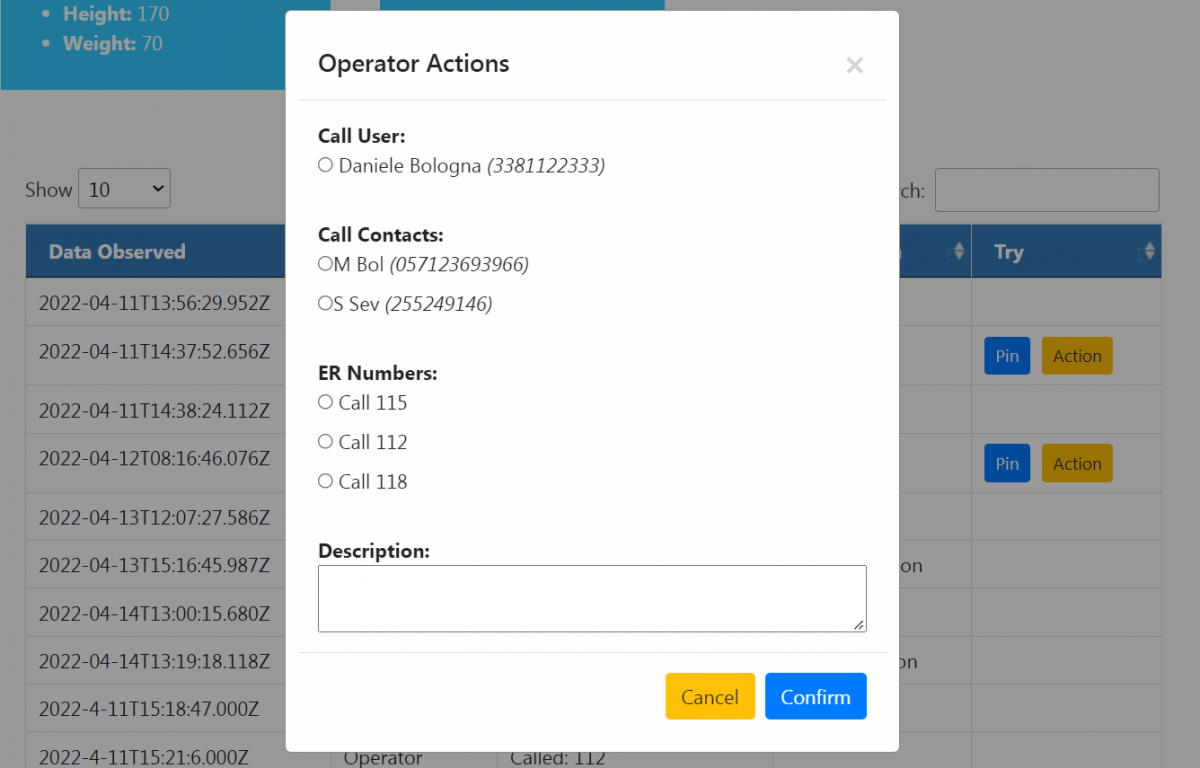Image resolution: width=1200 pixels, height=768 pixels.
Task: Click Pin button in 14:37:52 row
Action: (x=1007, y=356)
